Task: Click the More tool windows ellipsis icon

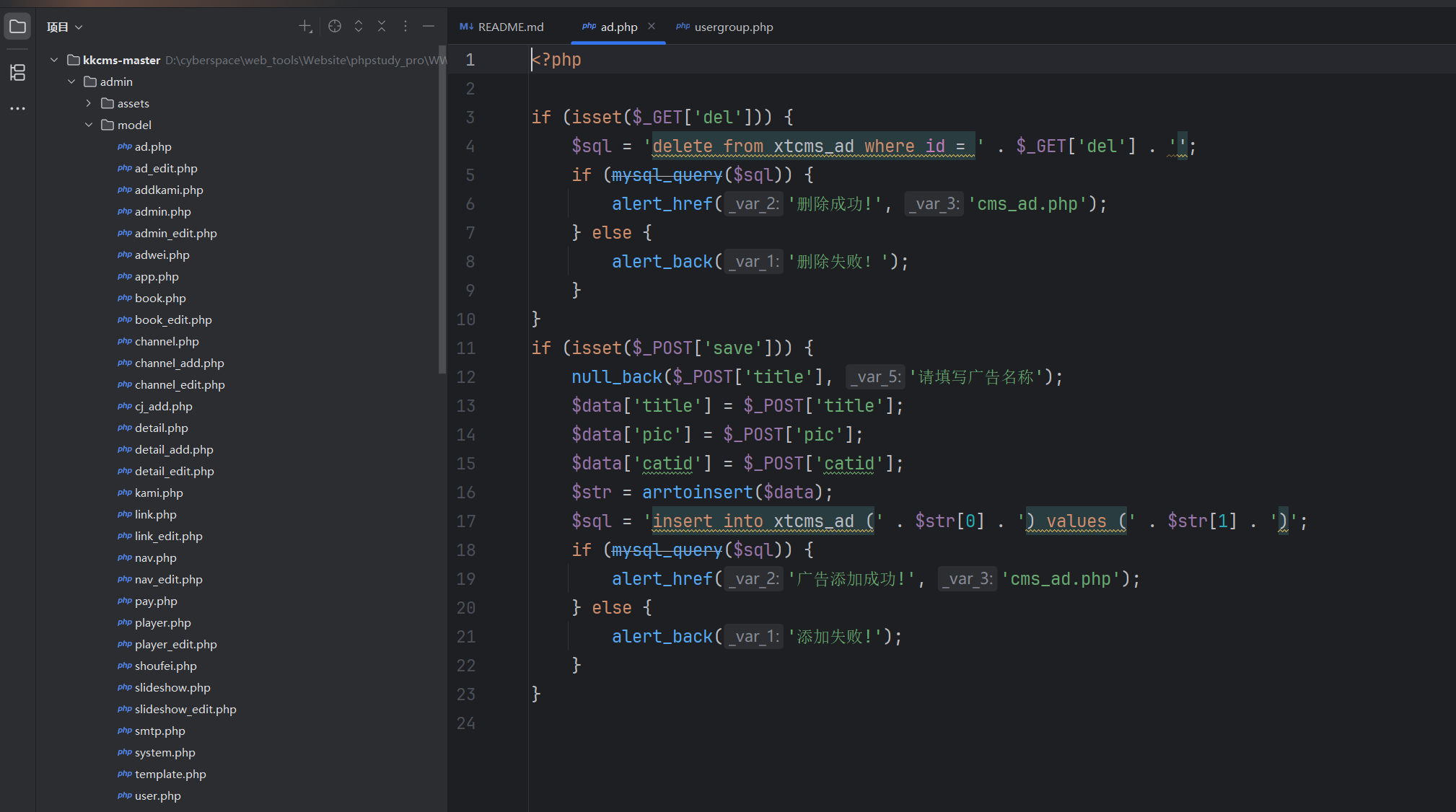Action: (17, 108)
